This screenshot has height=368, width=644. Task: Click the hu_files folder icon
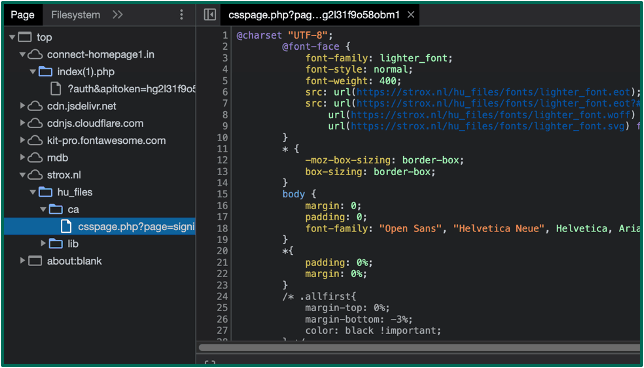[x=46, y=192]
